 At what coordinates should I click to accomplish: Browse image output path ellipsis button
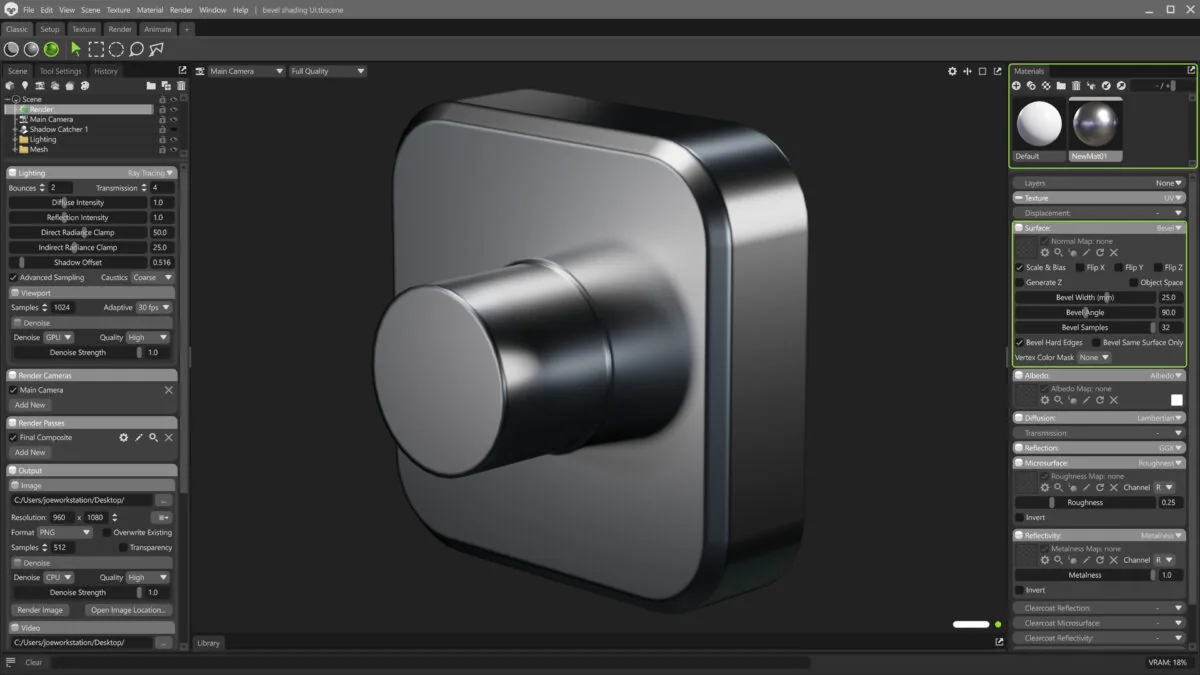point(164,499)
